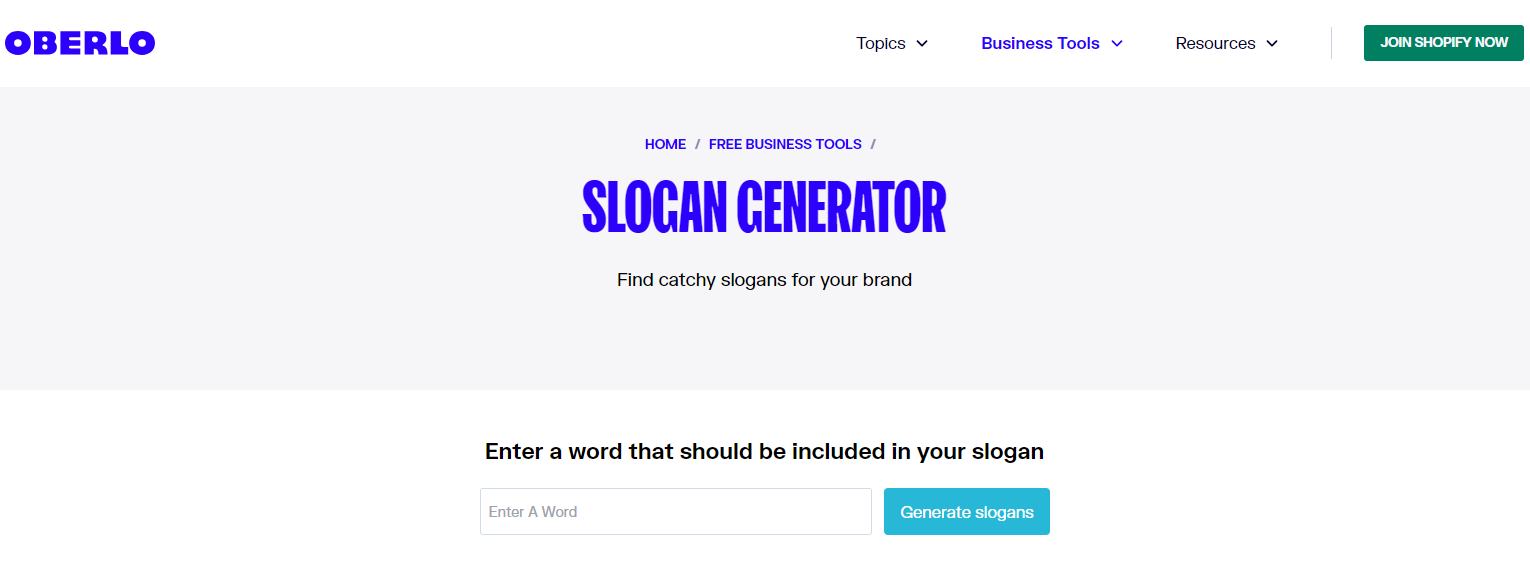Screen dimensions: 1530x565
Task: Open the Topics menu
Action: click(x=880, y=43)
